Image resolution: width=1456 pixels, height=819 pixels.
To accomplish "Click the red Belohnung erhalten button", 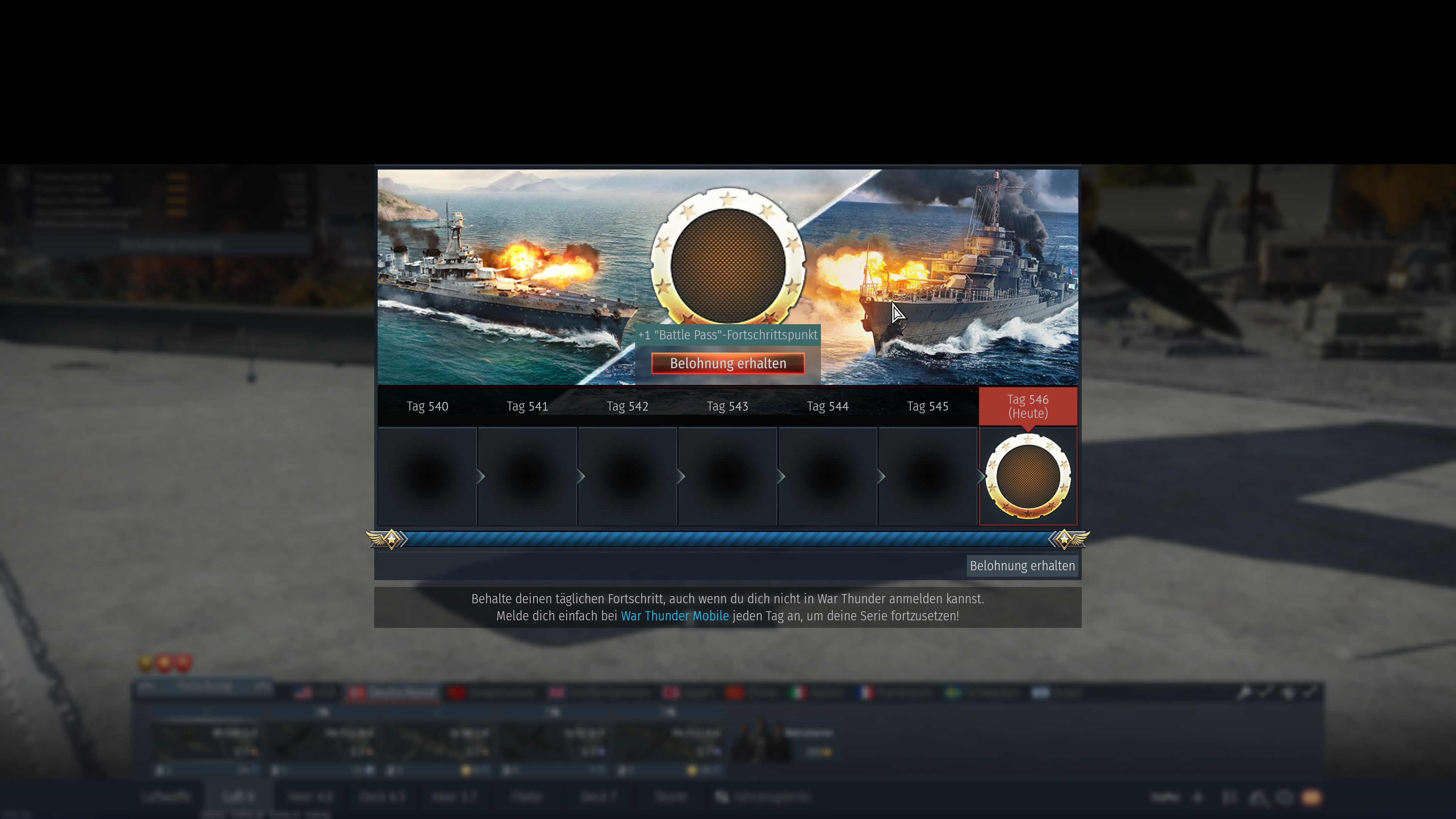I will tap(728, 364).
